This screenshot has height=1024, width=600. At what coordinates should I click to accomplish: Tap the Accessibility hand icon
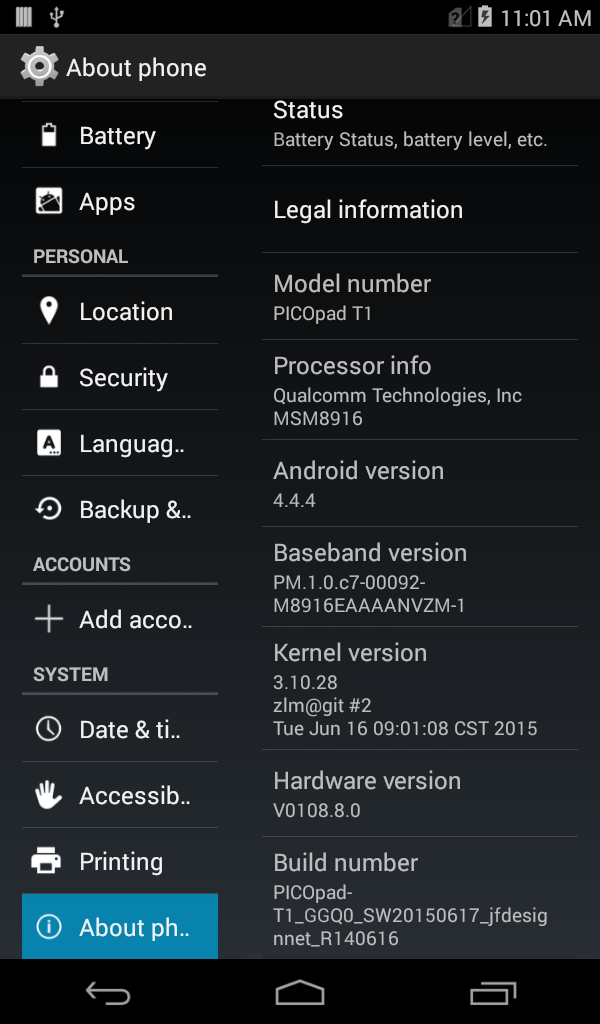49,795
